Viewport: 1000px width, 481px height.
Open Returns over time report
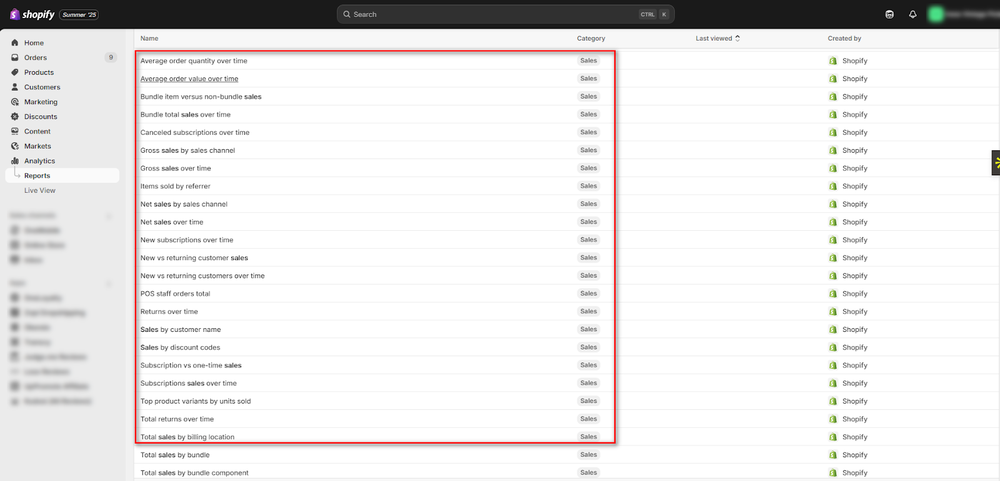point(169,311)
